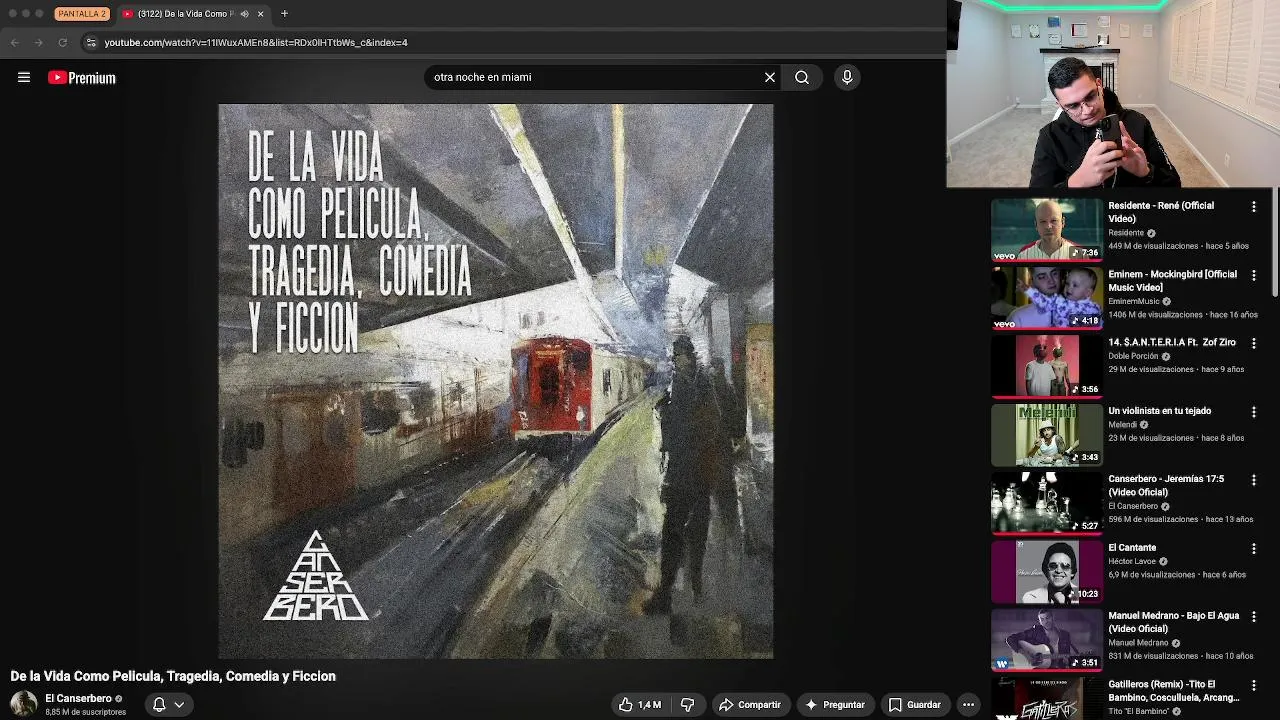Open more actions ellipsis below the video
Image resolution: width=1280 pixels, height=720 pixels.
968,704
